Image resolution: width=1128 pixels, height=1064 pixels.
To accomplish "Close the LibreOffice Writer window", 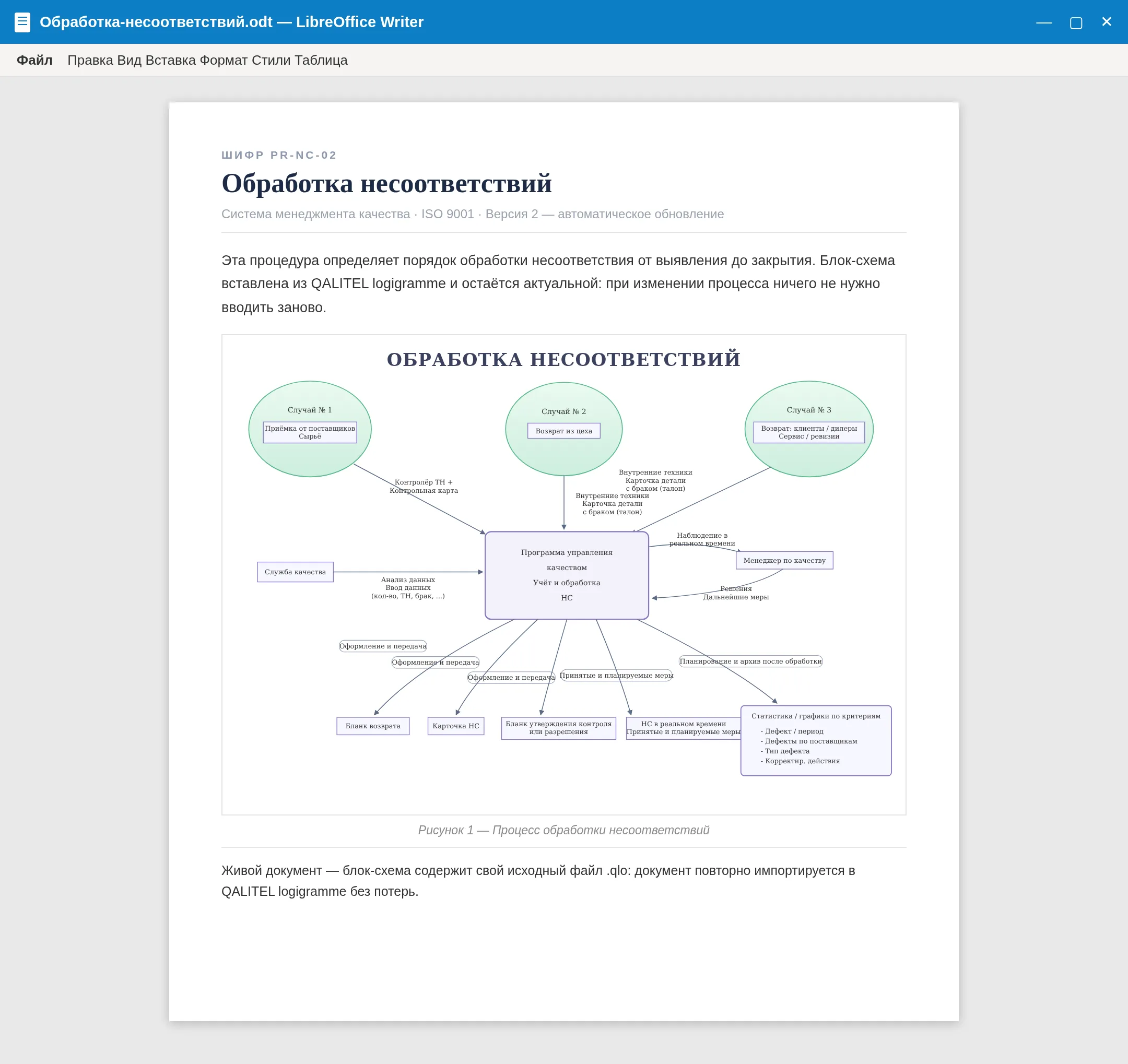I will [1107, 21].
